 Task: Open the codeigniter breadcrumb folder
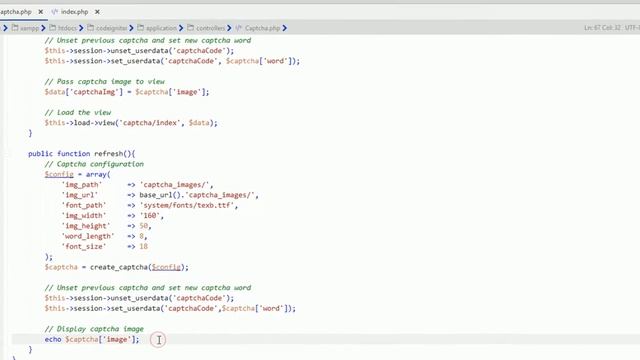(x=111, y=28)
